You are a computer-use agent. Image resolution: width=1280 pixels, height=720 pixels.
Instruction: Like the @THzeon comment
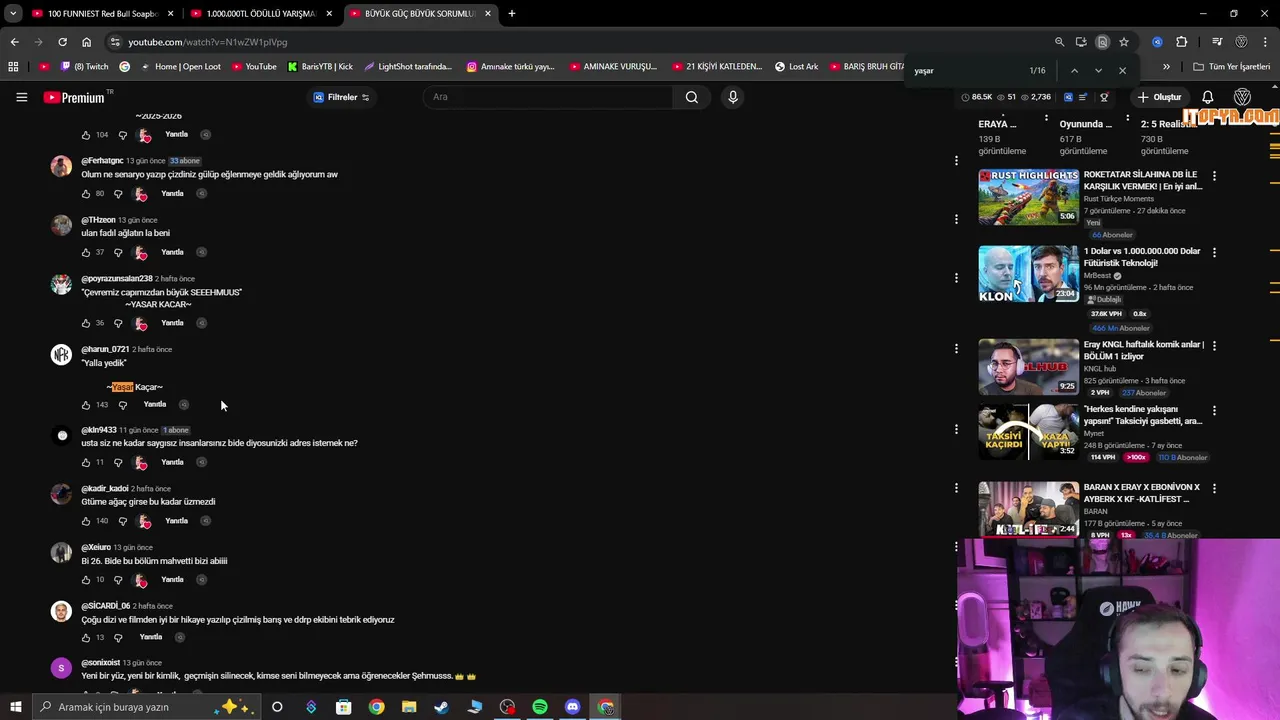86,253
